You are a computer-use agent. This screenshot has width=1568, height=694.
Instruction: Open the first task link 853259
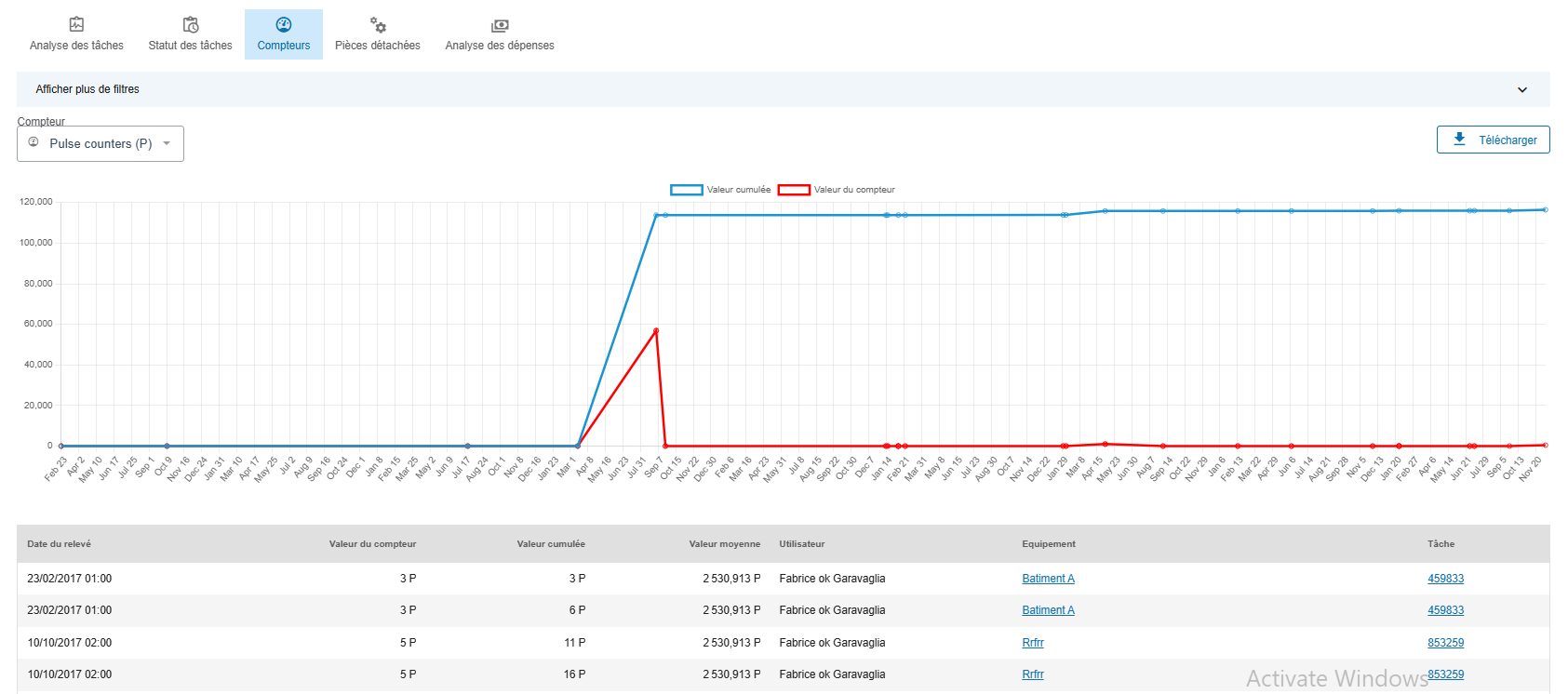1445,643
